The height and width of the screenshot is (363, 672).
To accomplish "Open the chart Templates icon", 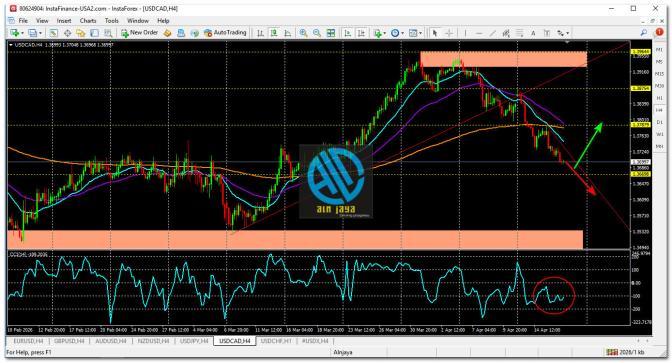I will pos(413,33).
